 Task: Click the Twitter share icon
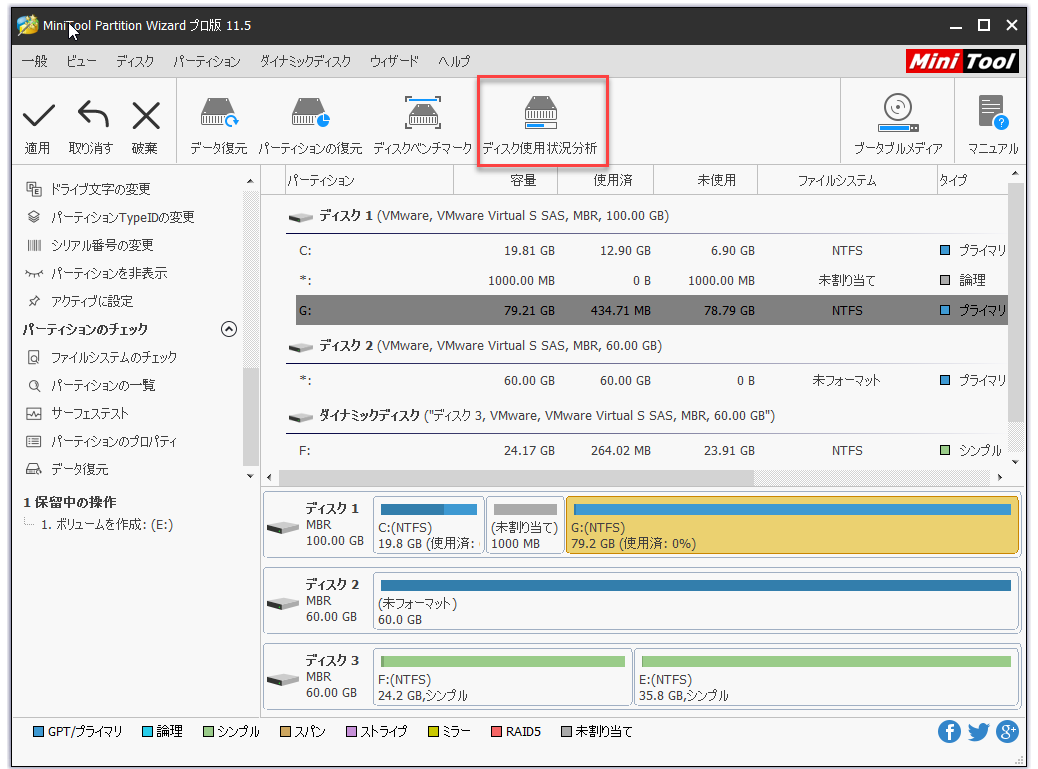pyautogui.click(x=978, y=731)
